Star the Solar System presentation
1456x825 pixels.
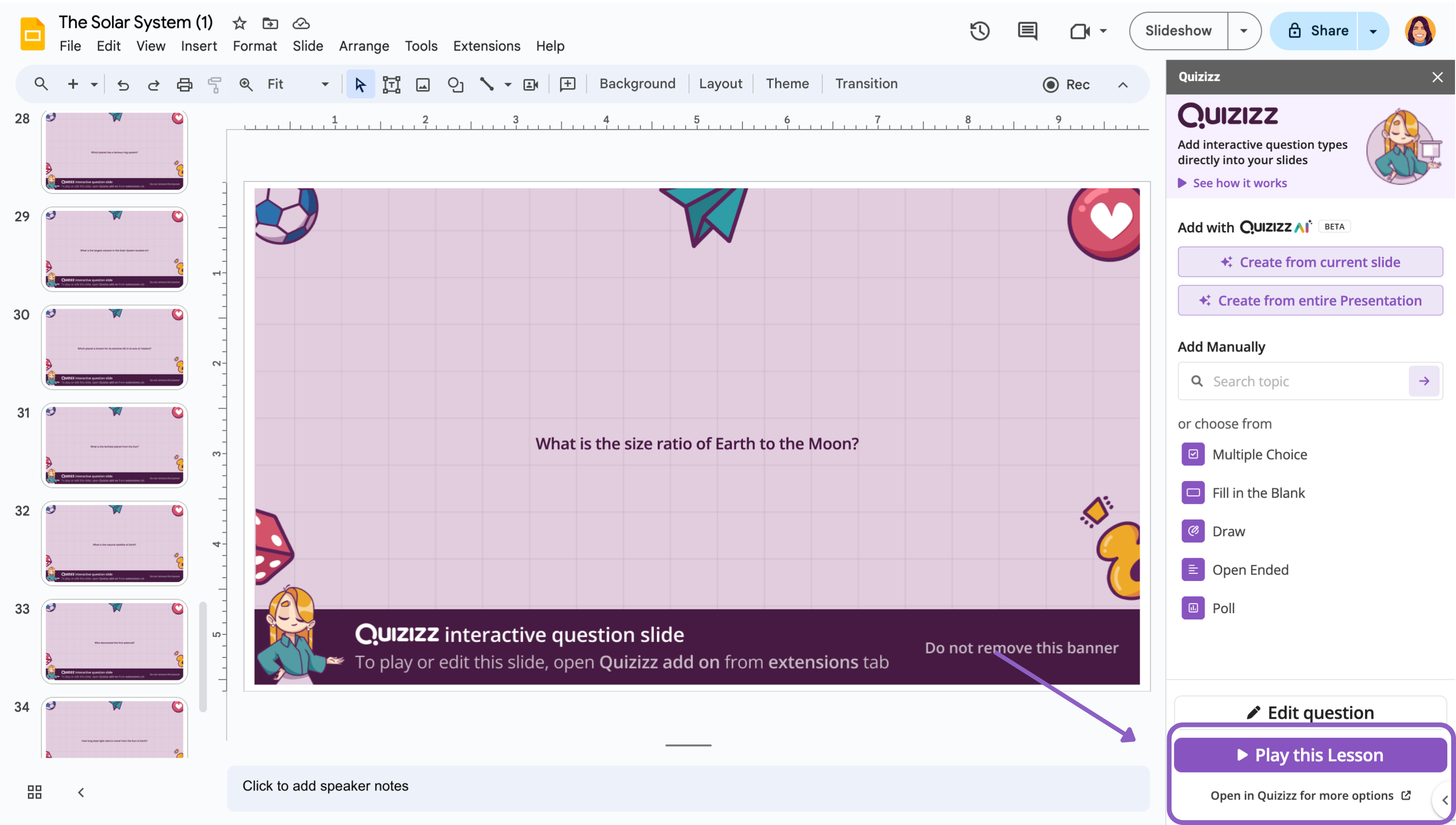(239, 23)
